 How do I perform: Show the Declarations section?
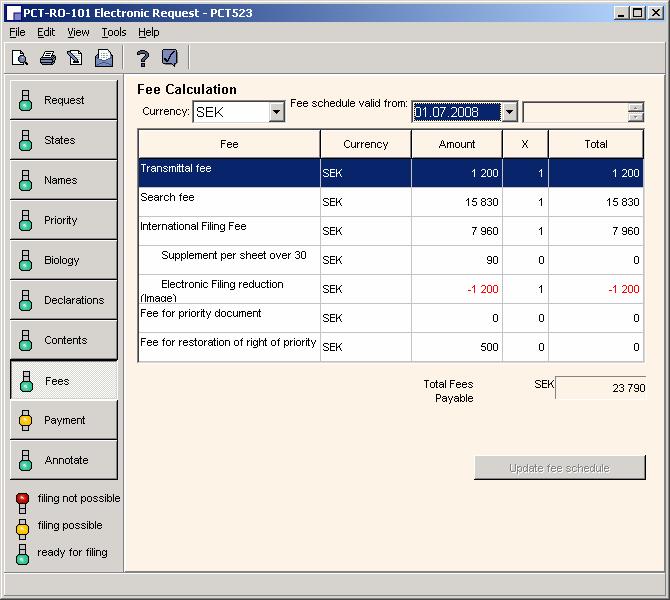click(64, 300)
